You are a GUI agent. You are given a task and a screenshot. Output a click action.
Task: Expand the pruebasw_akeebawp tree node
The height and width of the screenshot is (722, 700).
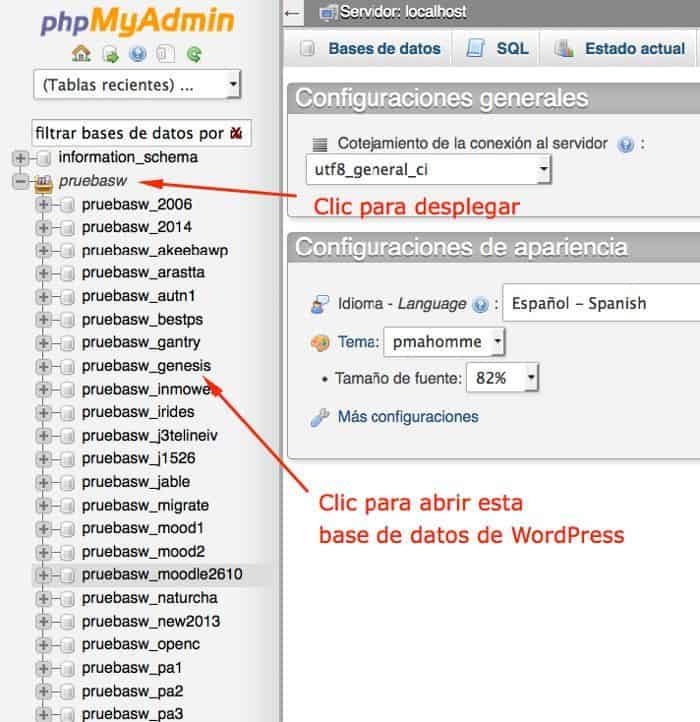point(43,250)
